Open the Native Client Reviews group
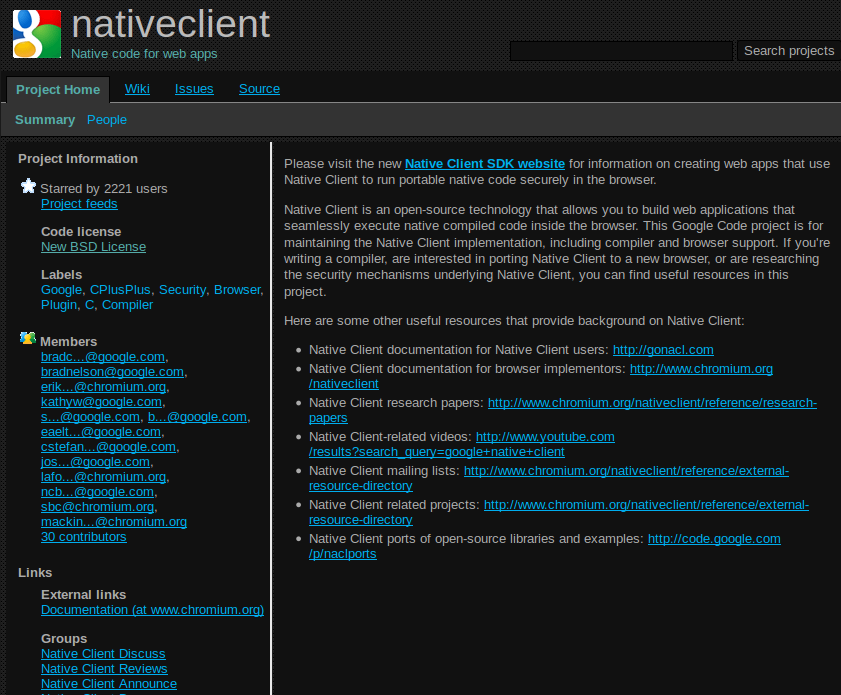This screenshot has width=841, height=695. tap(105, 669)
